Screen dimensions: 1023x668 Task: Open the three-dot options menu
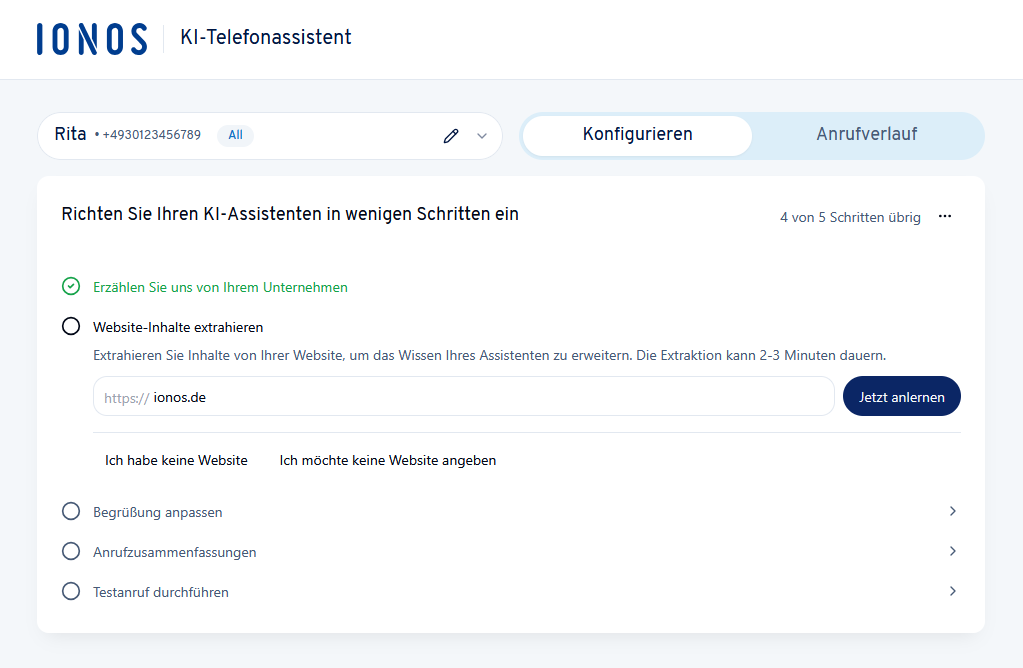tap(944, 216)
